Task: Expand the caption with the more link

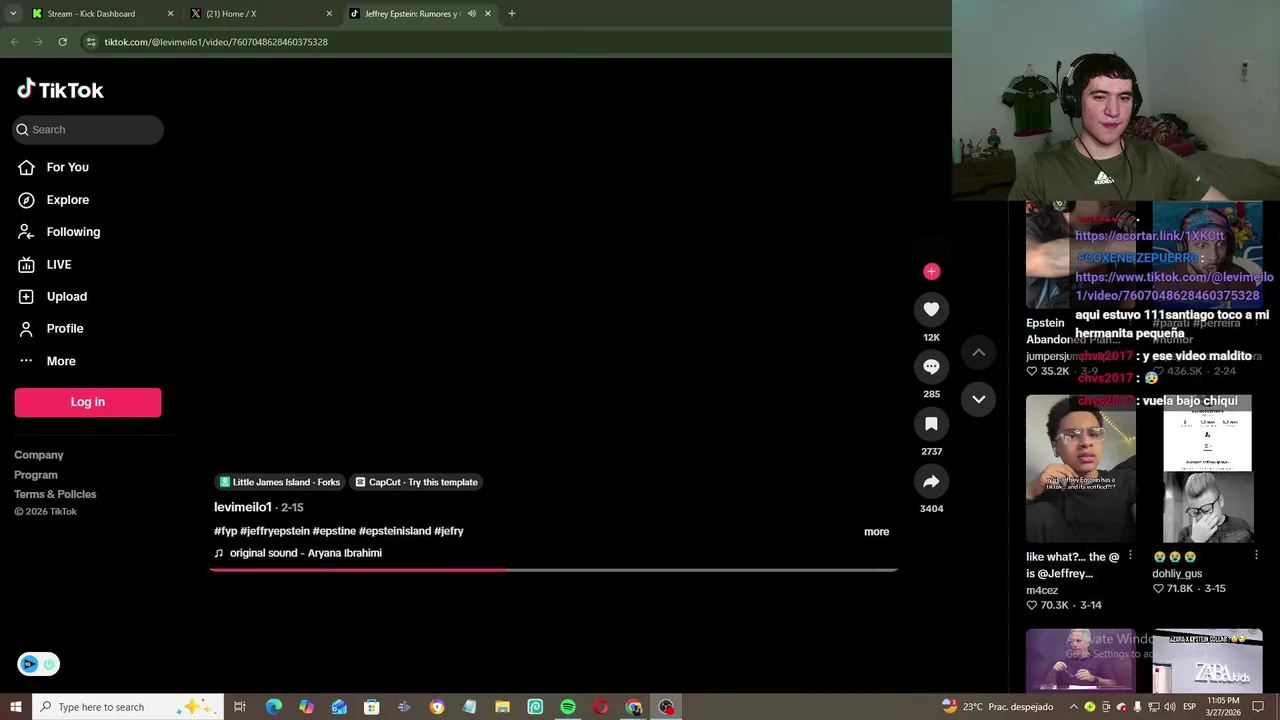Action: click(876, 532)
